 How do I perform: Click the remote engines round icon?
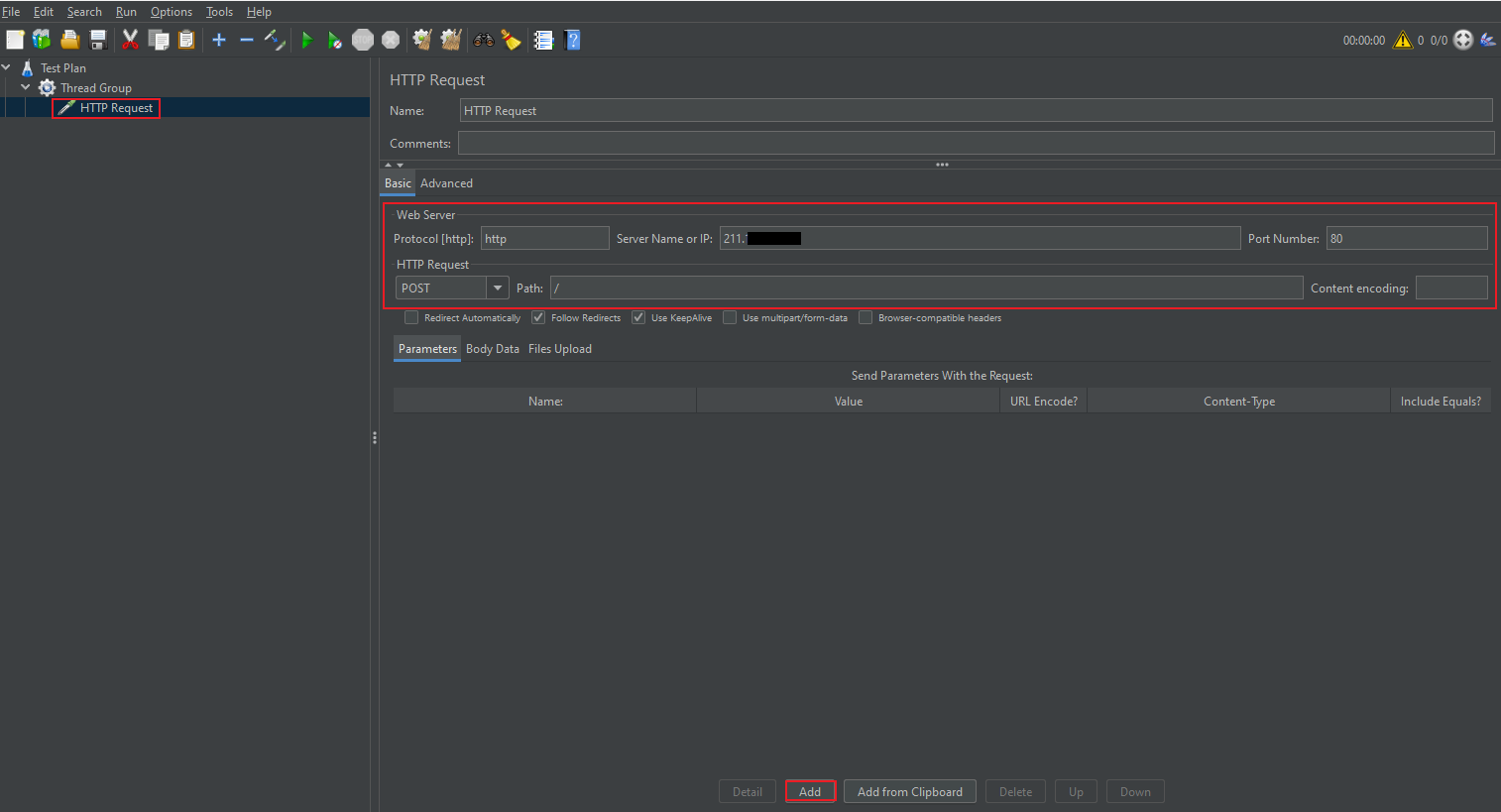pos(1463,40)
